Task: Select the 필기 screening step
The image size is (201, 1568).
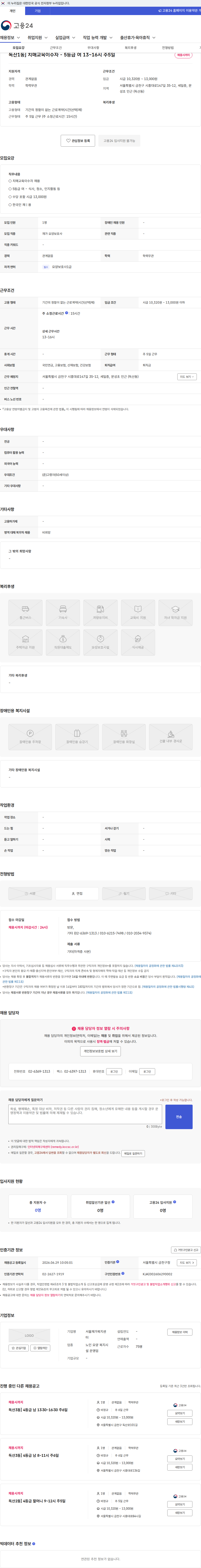Action: pyautogui.click(x=124, y=893)
